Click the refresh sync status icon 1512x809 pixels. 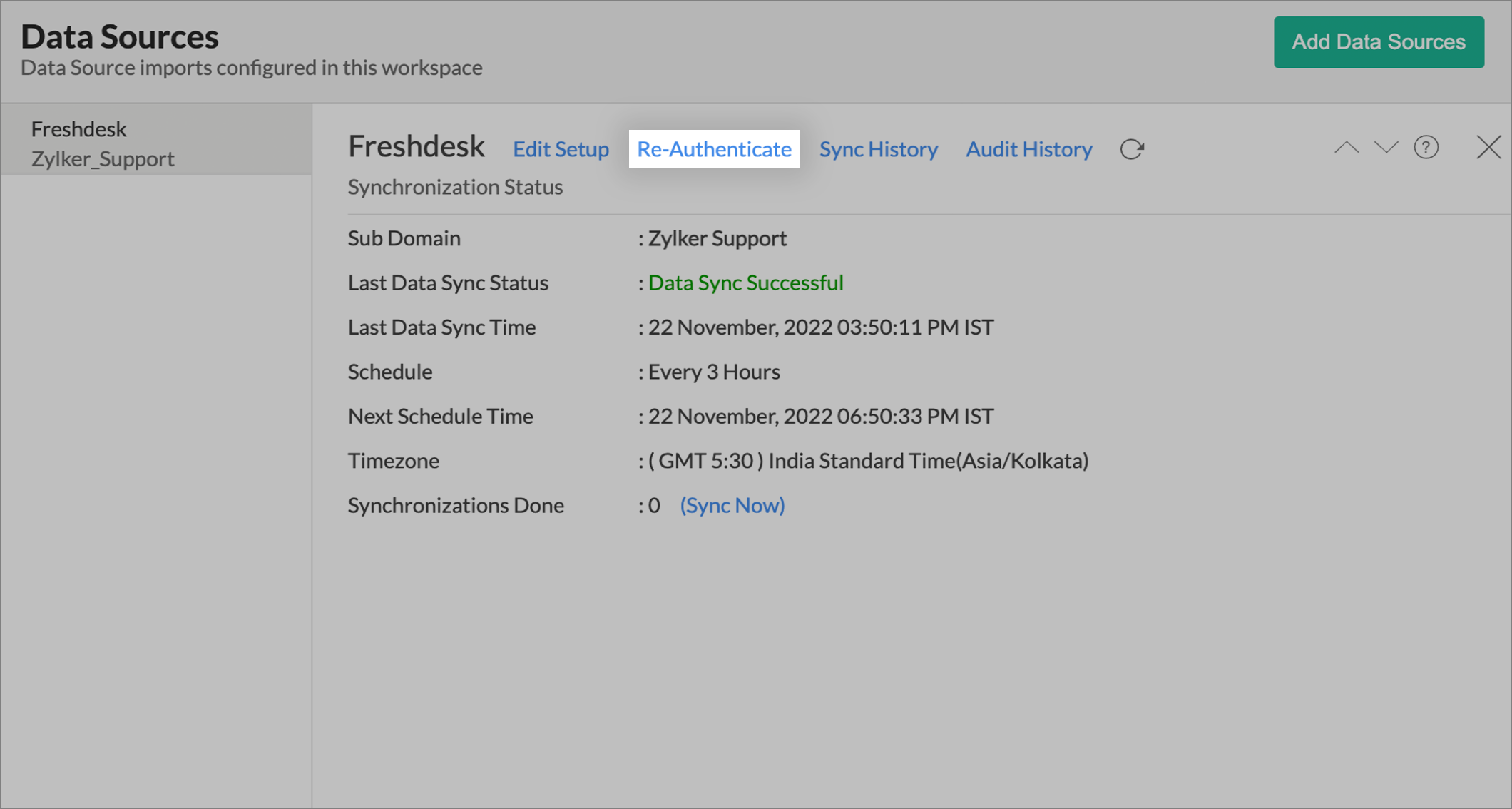1131,149
